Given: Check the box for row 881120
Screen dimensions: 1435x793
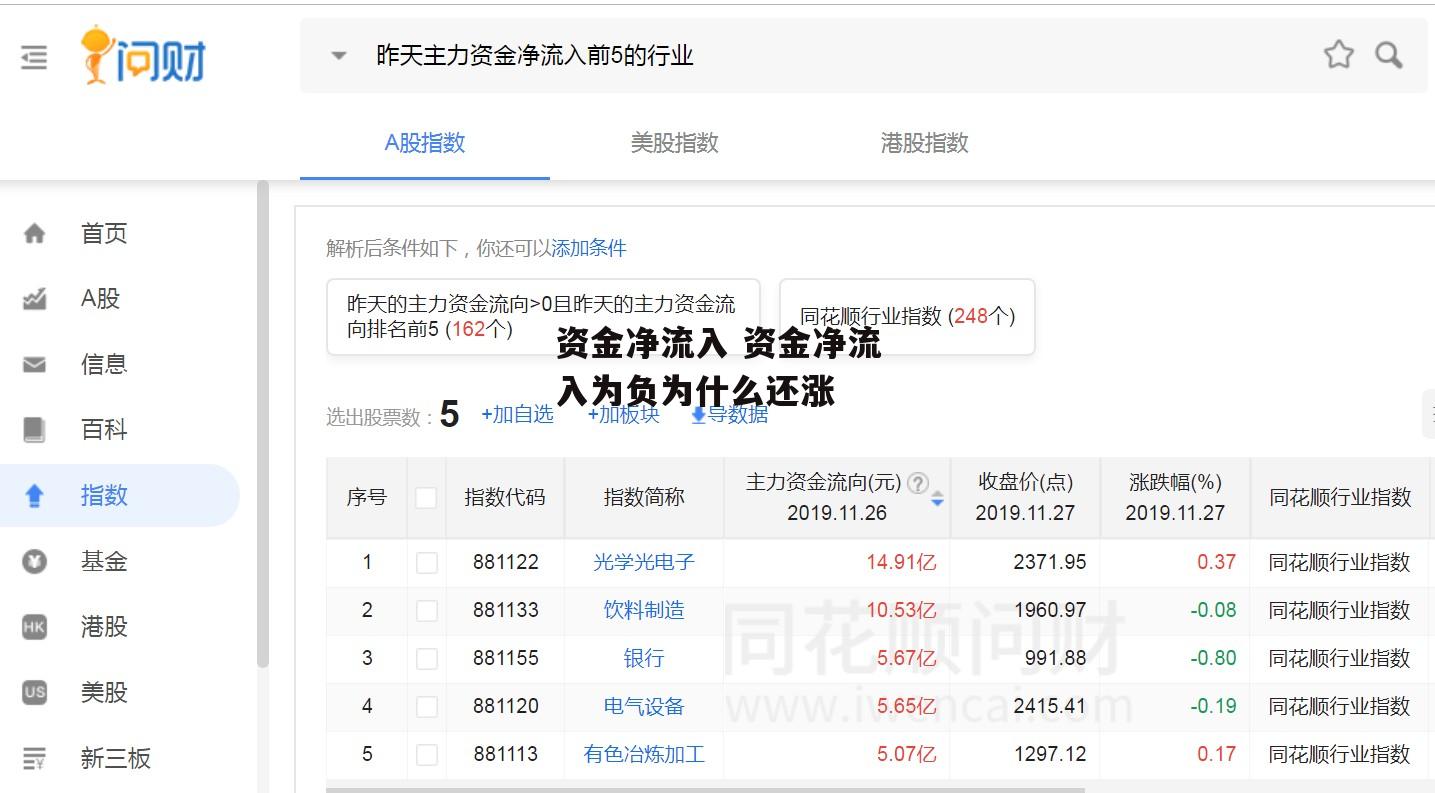Looking at the screenshot, I should tap(427, 707).
